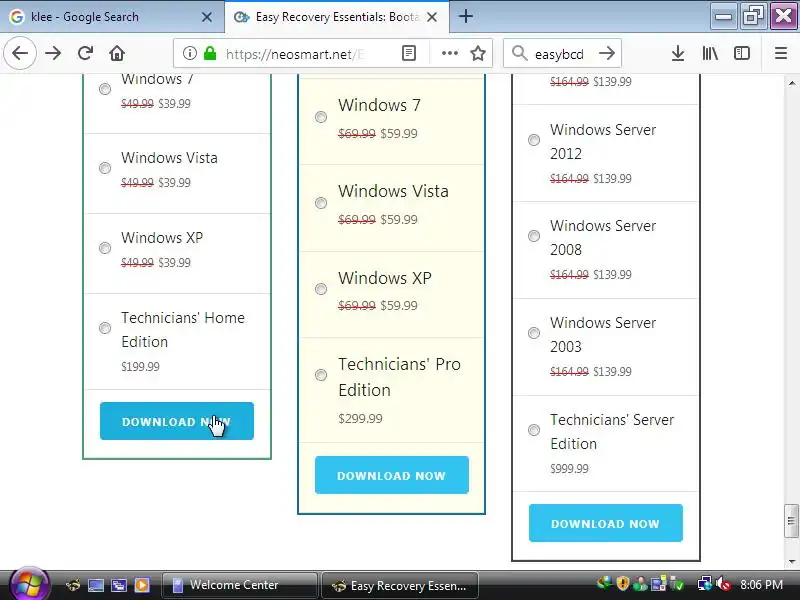The width and height of the screenshot is (800, 600).
Task: Select Windows Vista for $39.99
Action: point(105,168)
